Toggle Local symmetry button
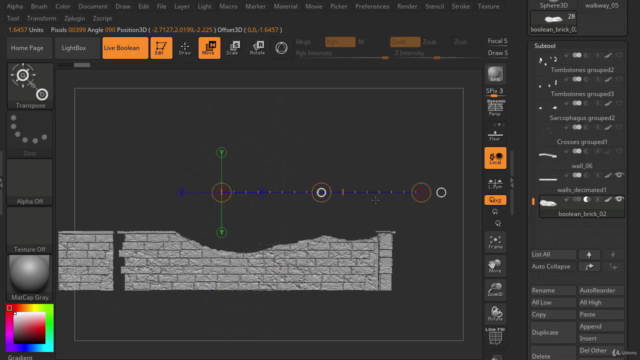 495,158
